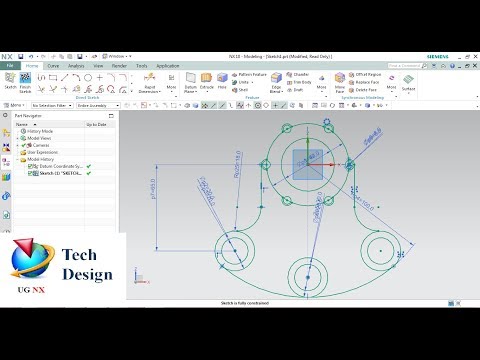Image resolution: width=480 pixels, height=360 pixels.
Task: Click the Delete Face button
Action: (363, 90)
